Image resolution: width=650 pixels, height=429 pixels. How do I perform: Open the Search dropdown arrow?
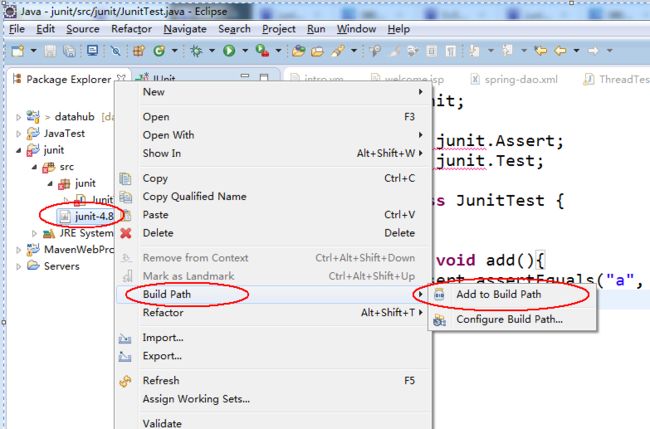pyautogui.click(x=354, y=51)
